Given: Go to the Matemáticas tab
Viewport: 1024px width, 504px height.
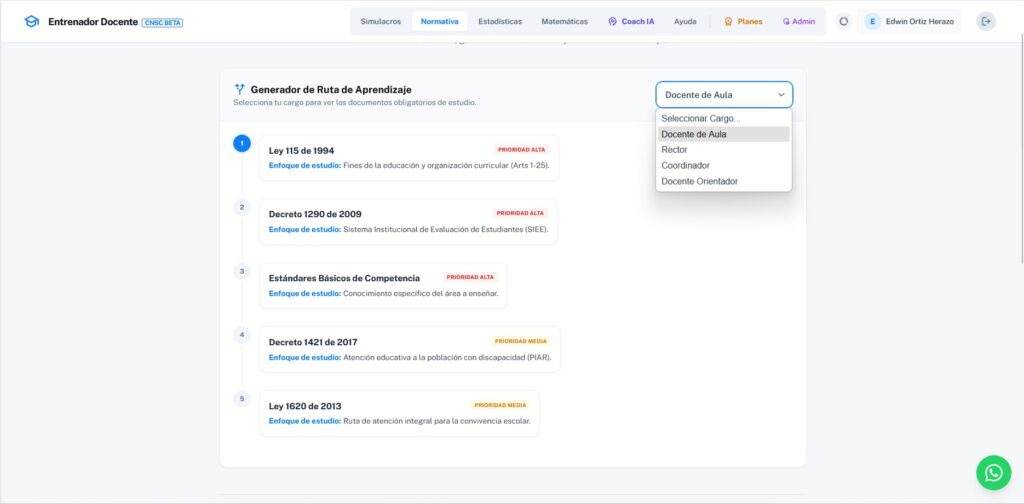Looking at the screenshot, I should click(564, 21).
